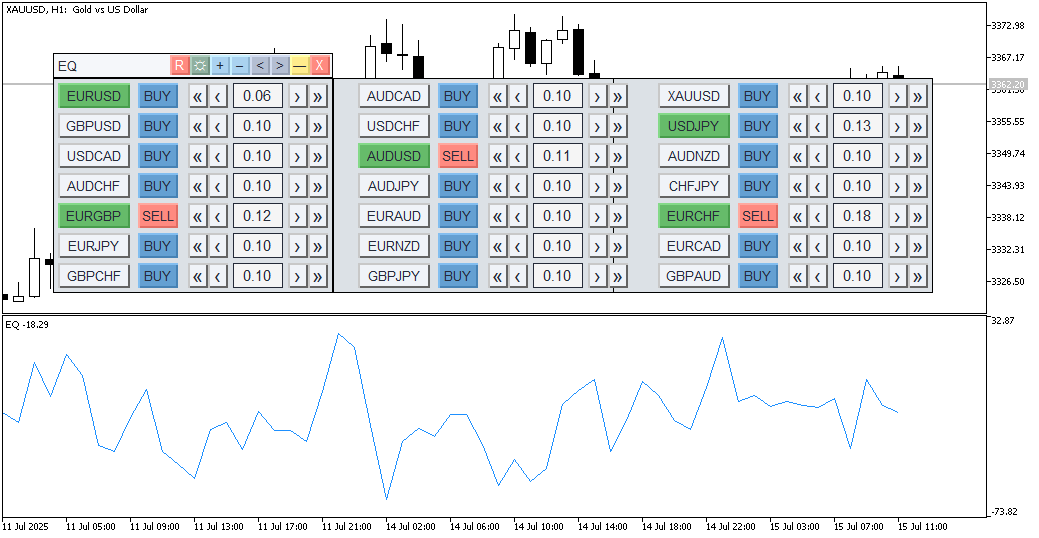Click the left angle icon in EQ header

point(260,66)
